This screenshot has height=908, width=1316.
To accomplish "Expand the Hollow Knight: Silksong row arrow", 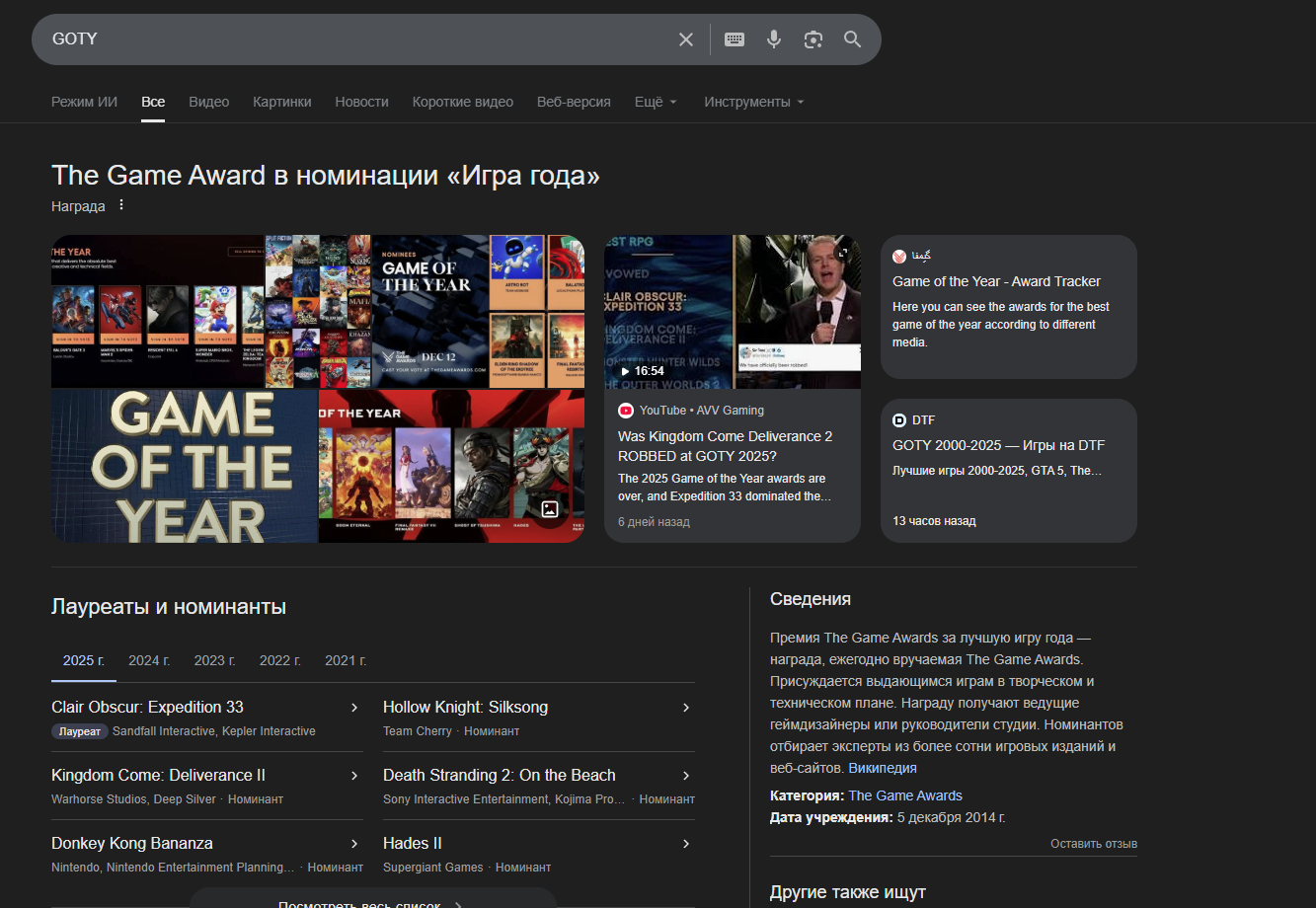I will [x=686, y=708].
